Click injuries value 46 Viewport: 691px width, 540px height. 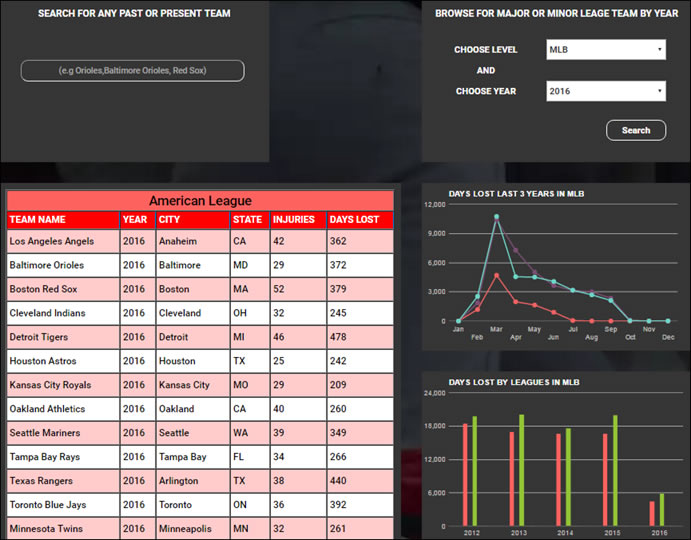pyautogui.click(x=279, y=337)
